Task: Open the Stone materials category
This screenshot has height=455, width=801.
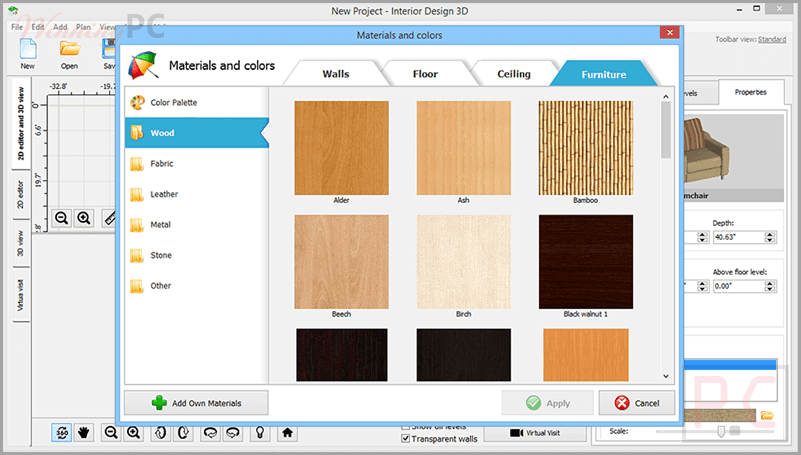Action: 197,255
